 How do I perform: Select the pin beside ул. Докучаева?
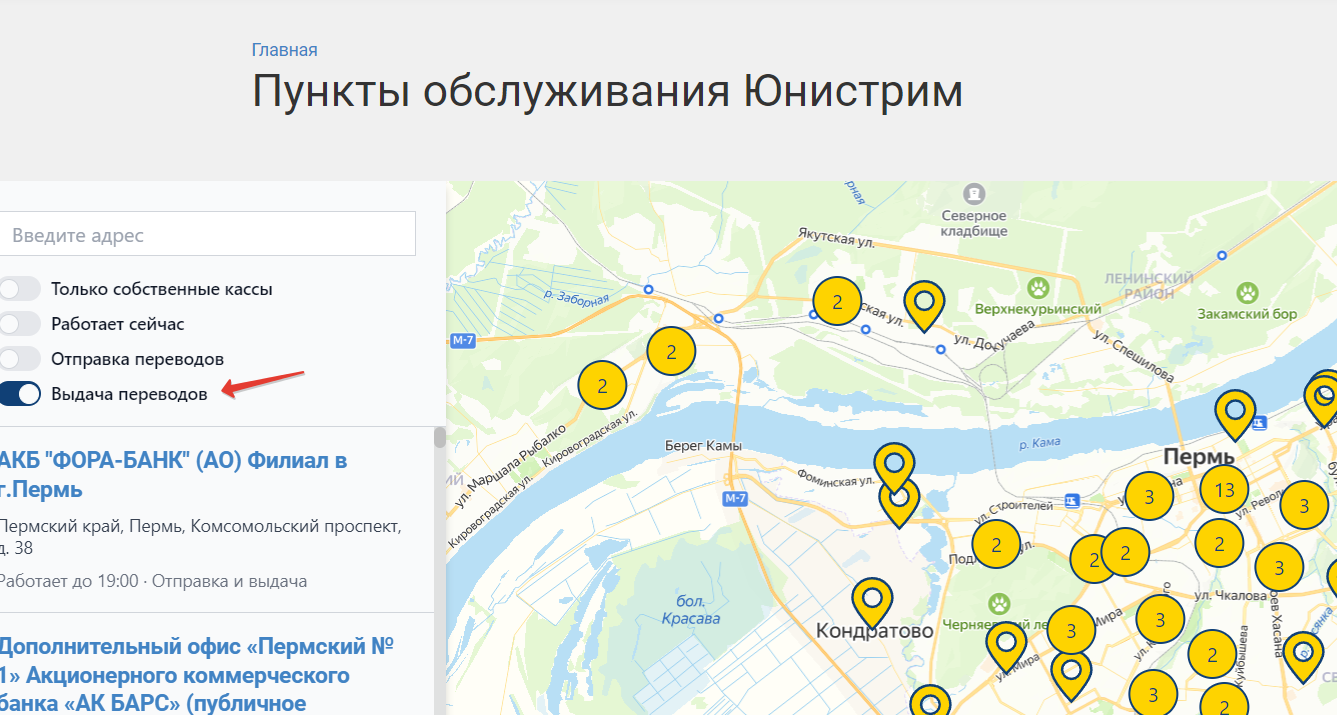tap(924, 305)
